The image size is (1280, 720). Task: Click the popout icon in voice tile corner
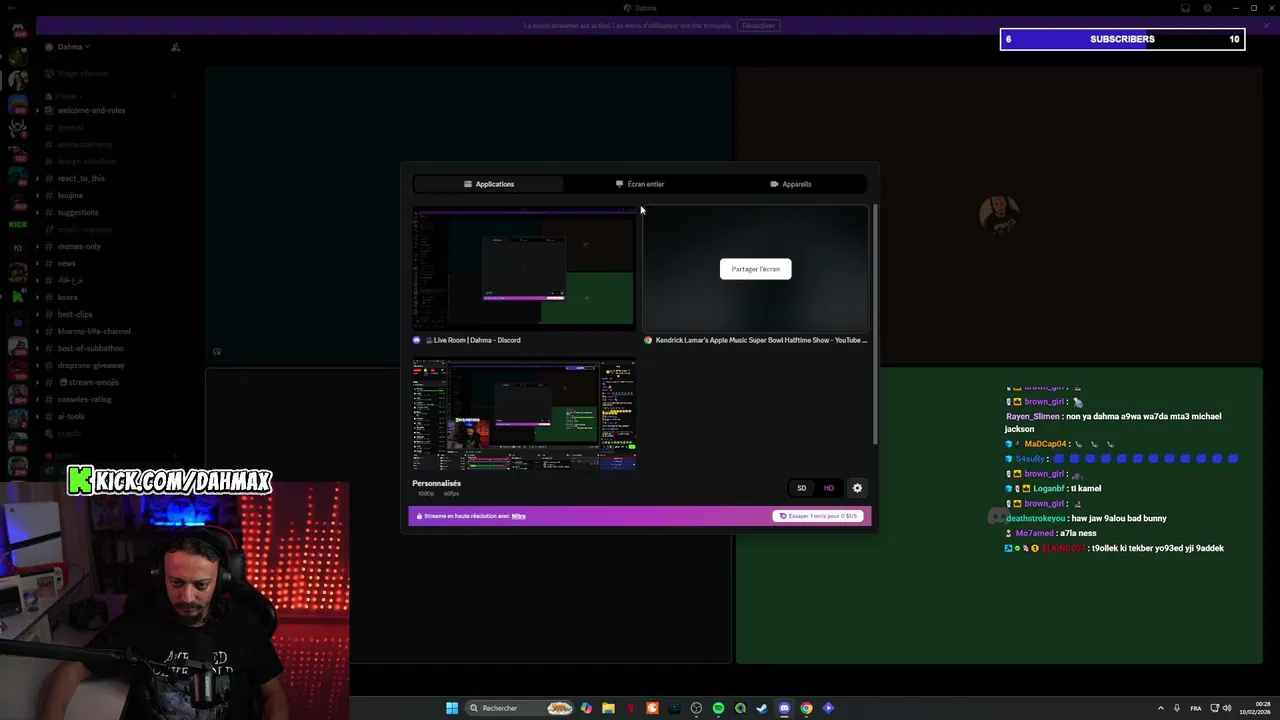tap(217, 351)
